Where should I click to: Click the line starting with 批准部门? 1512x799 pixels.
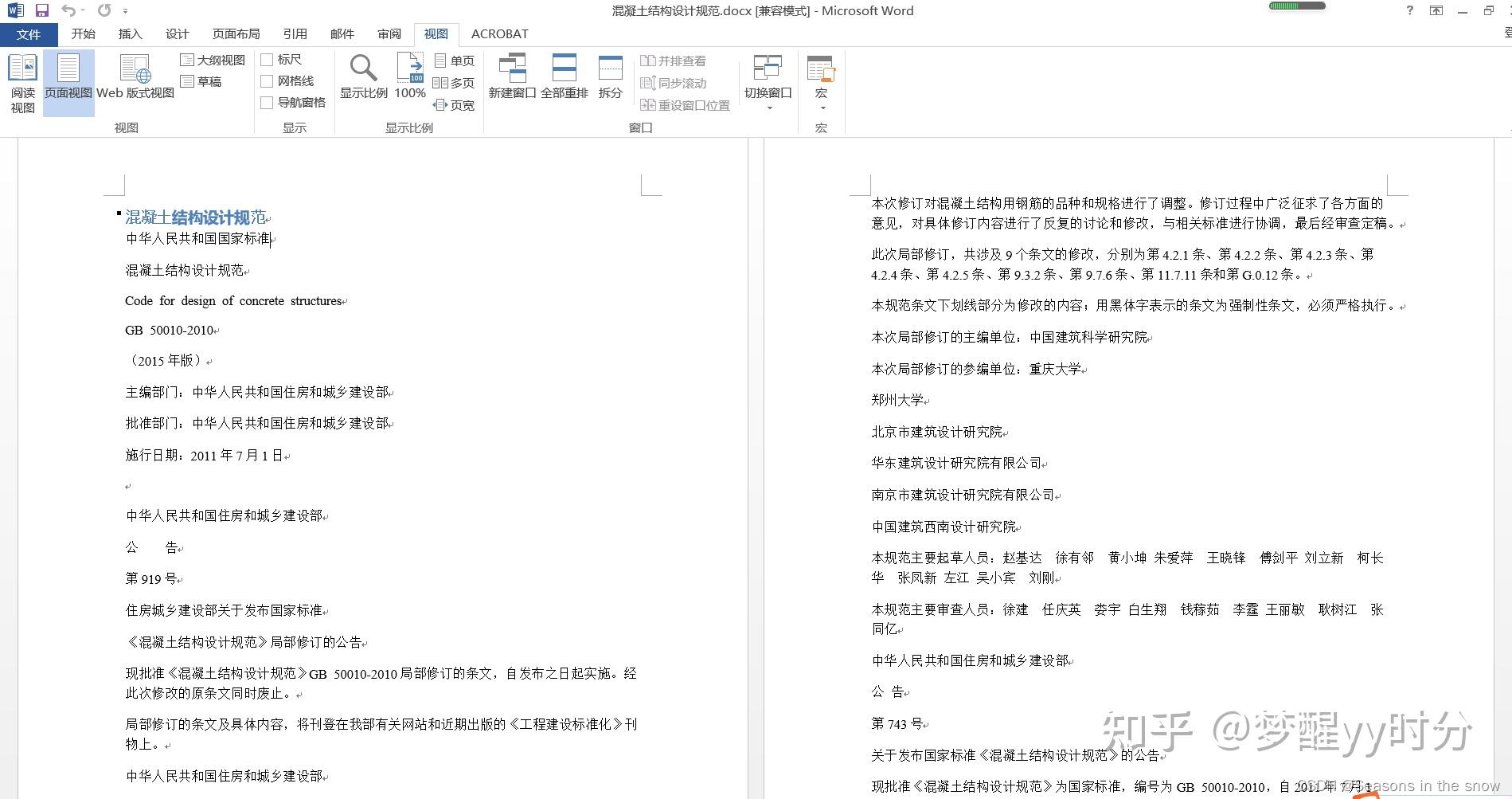point(256,424)
